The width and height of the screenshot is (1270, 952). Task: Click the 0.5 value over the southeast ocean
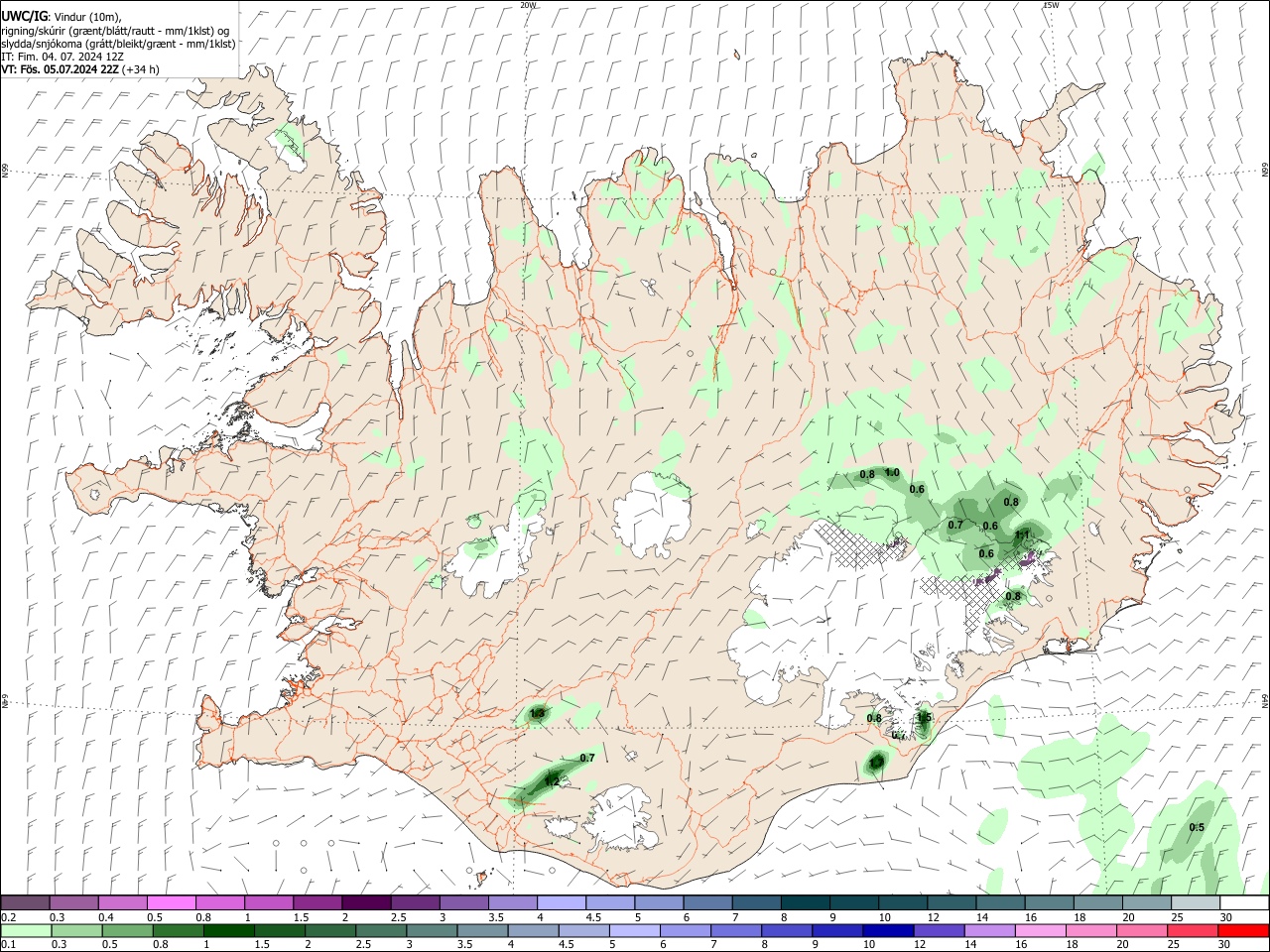(1197, 827)
